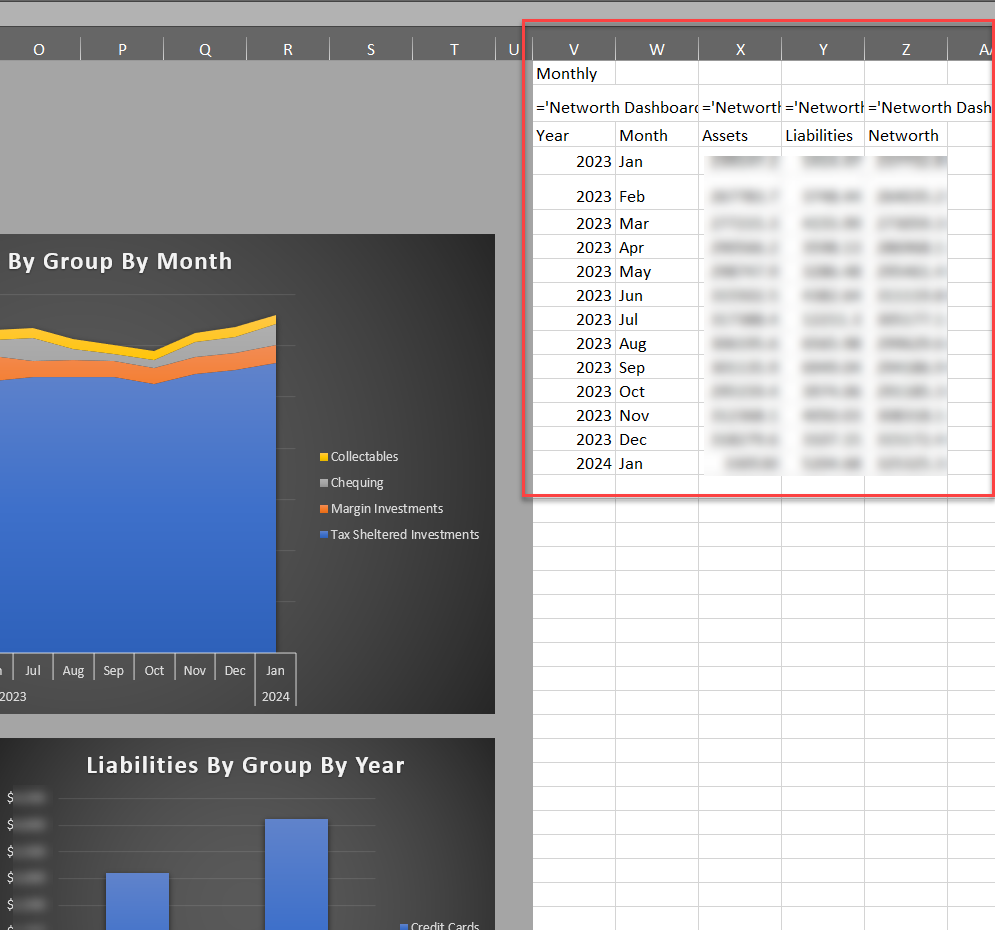Click the Margin Investments legend entry
995x930 pixels.
tap(387, 509)
